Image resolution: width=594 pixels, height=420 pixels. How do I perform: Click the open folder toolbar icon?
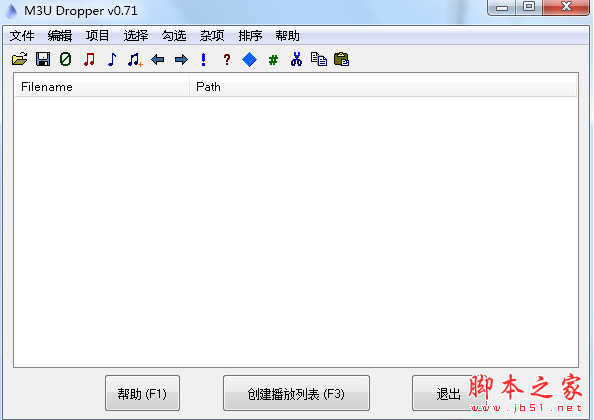[20, 59]
